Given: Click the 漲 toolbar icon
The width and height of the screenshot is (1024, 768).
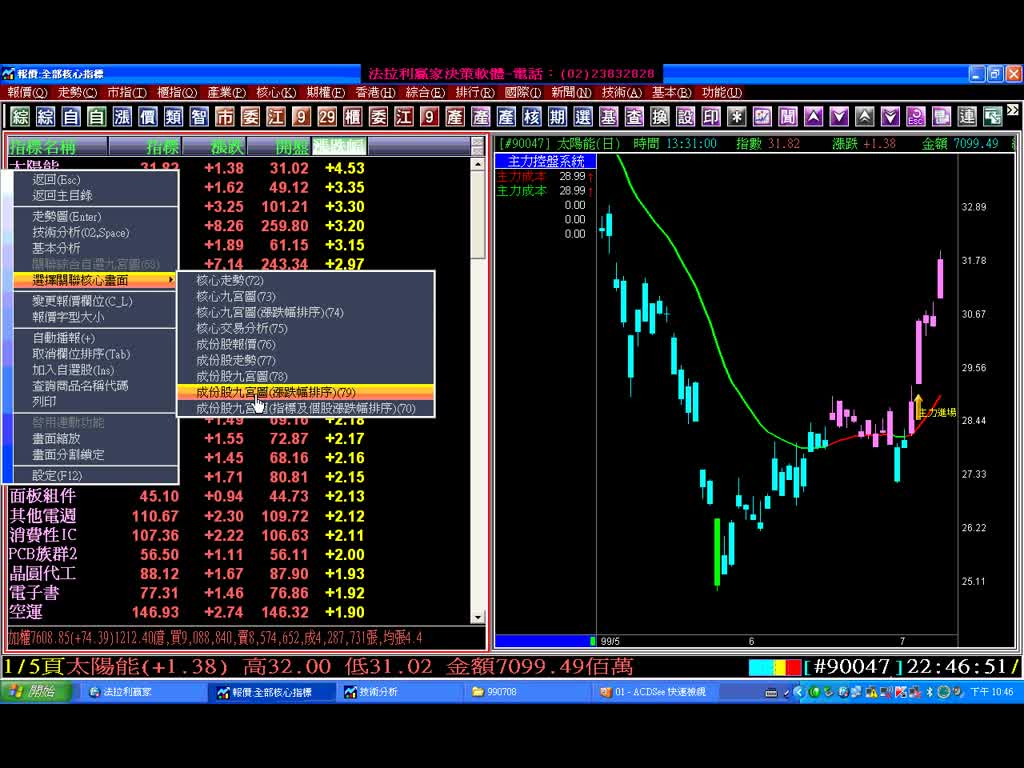Looking at the screenshot, I should point(122,117).
